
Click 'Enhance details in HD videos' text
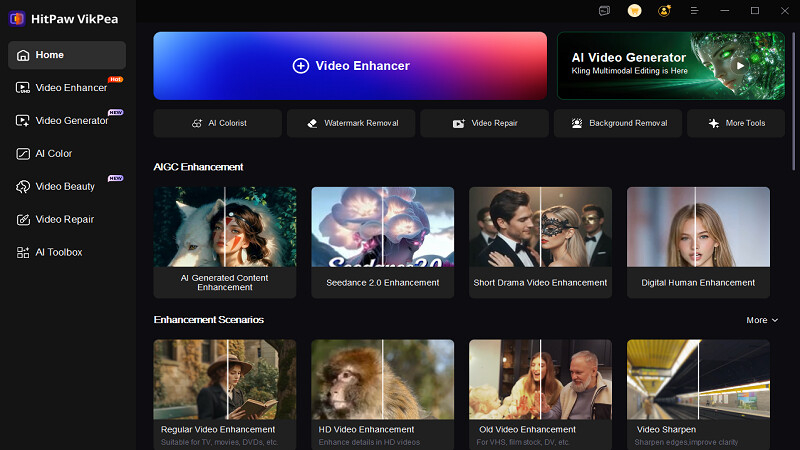click(369, 442)
